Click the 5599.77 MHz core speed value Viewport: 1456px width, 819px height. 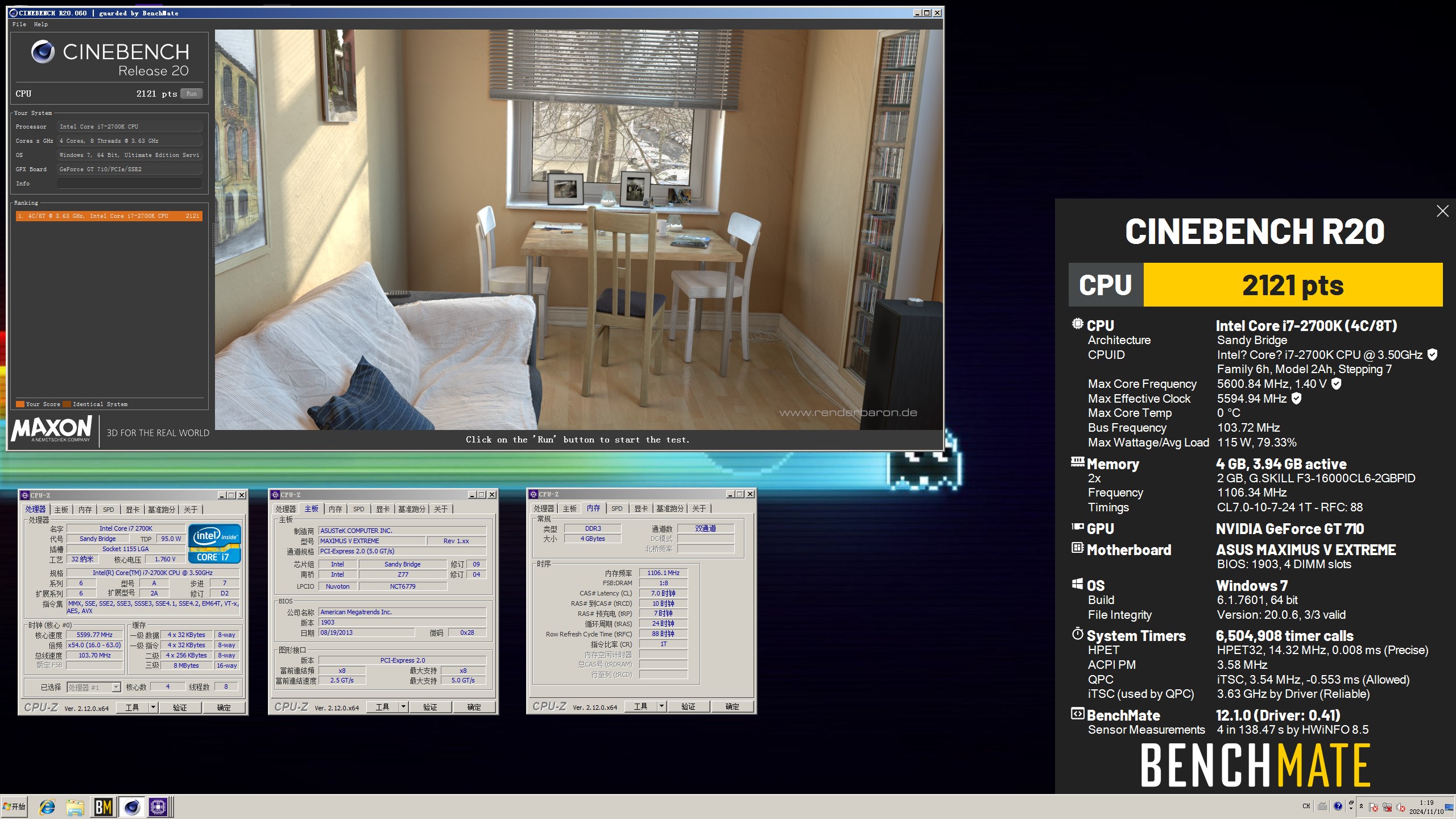(94, 635)
